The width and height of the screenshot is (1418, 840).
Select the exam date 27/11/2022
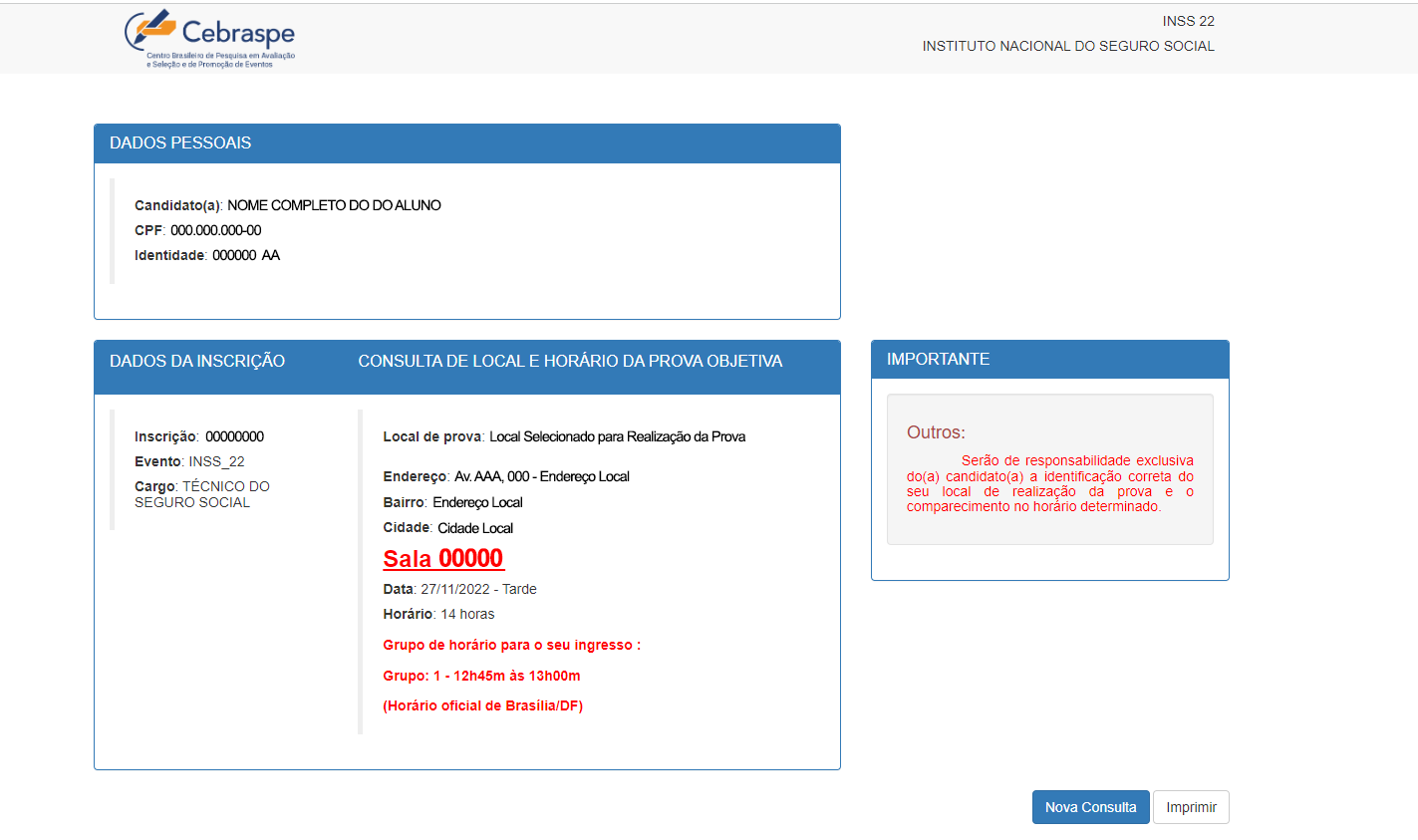[455, 588]
